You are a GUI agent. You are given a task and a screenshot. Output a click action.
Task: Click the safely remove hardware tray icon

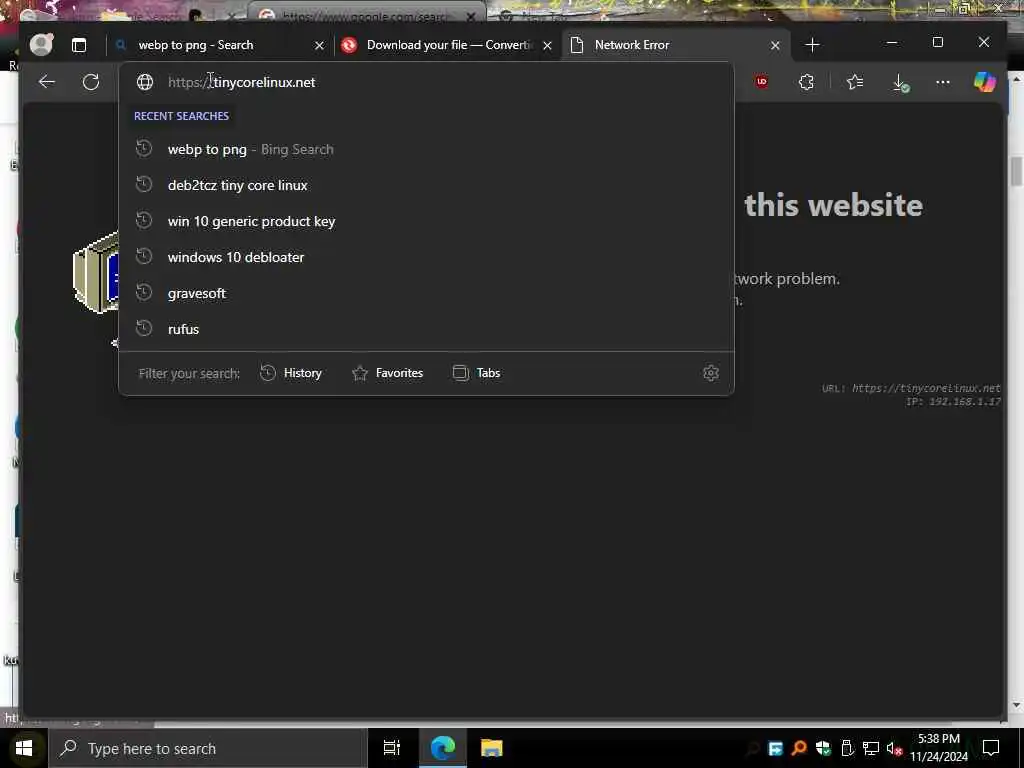coord(847,748)
